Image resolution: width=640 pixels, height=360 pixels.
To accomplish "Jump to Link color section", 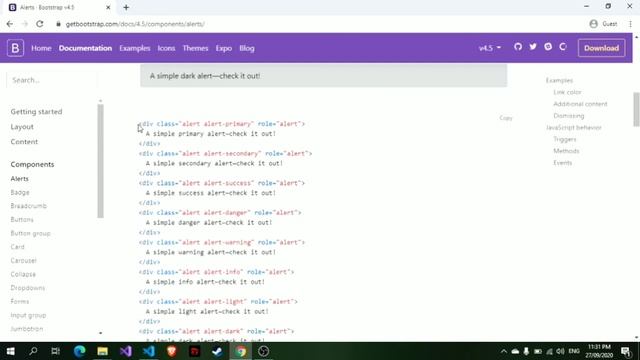I will (x=567, y=92).
